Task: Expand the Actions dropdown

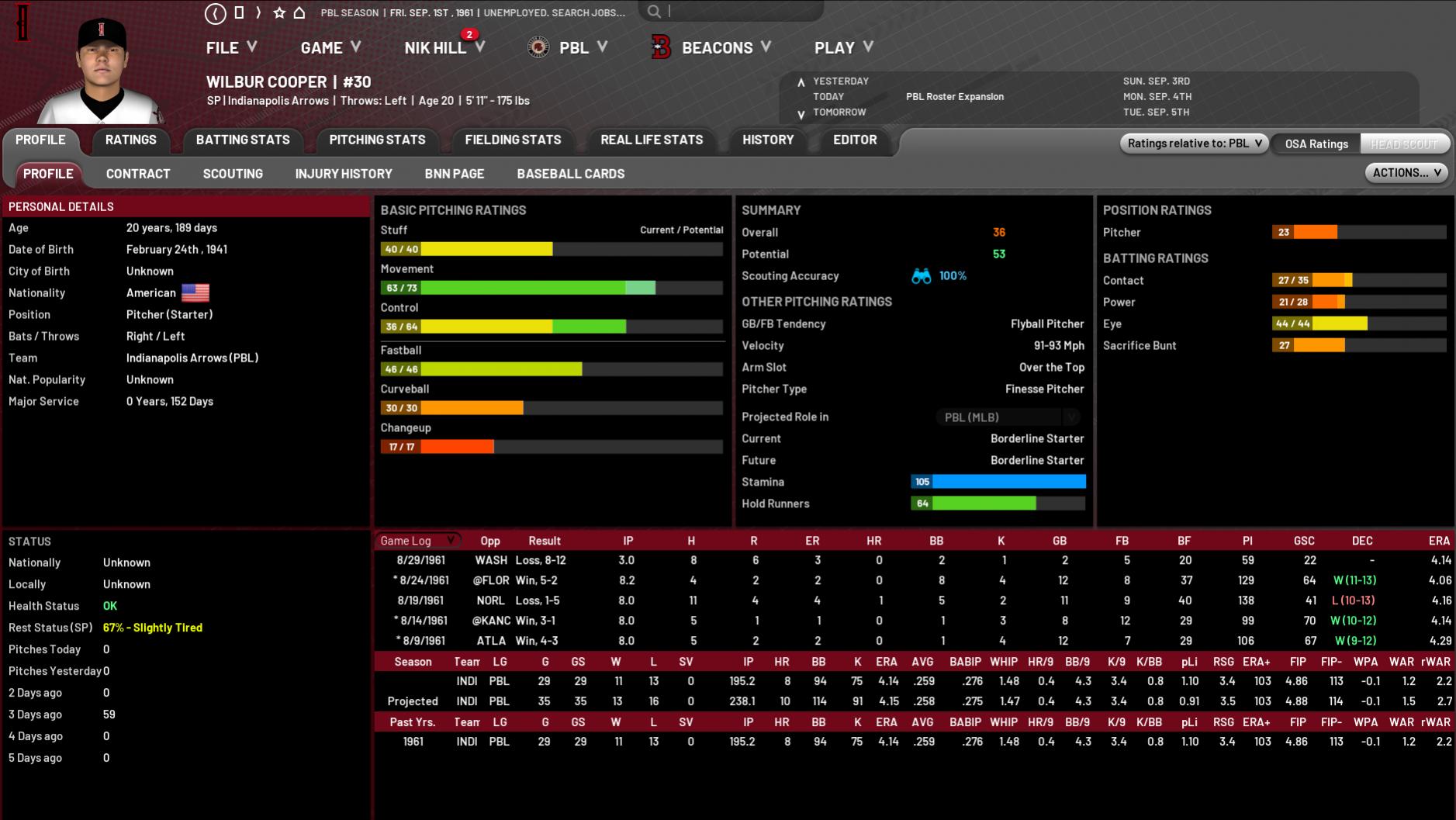Action: 1406,173
